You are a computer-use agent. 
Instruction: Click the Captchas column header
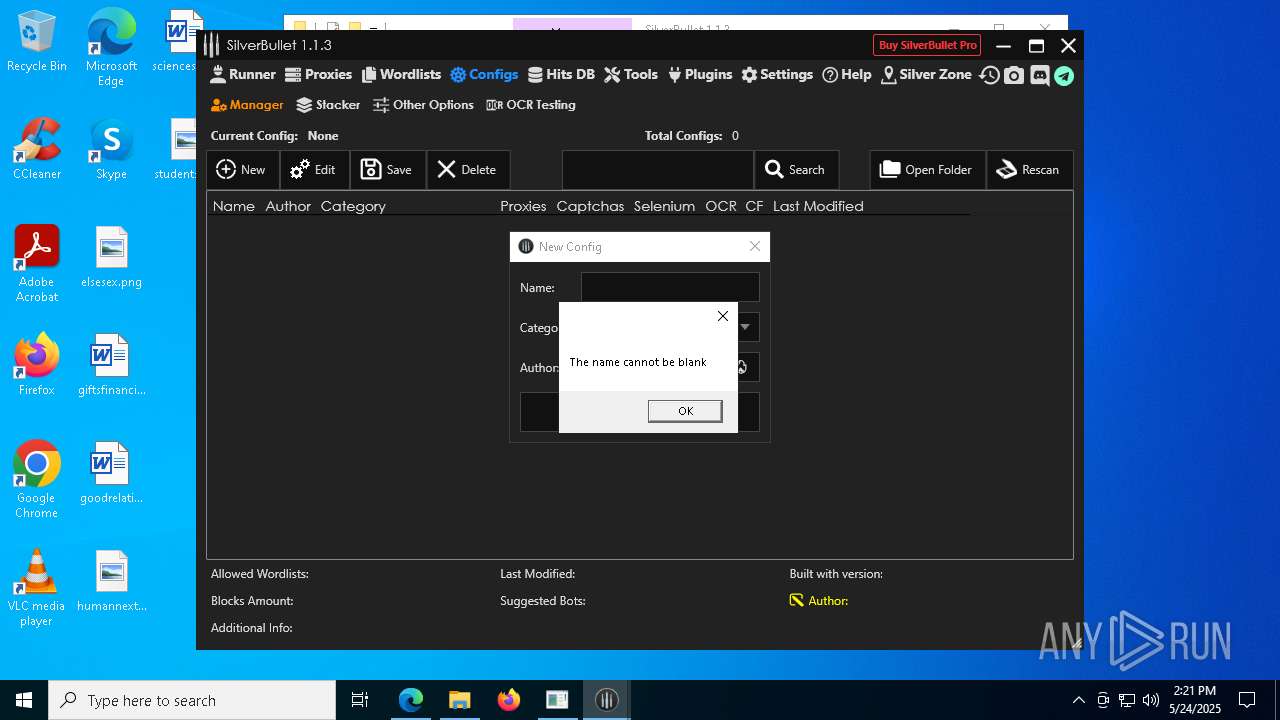pos(590,206)
